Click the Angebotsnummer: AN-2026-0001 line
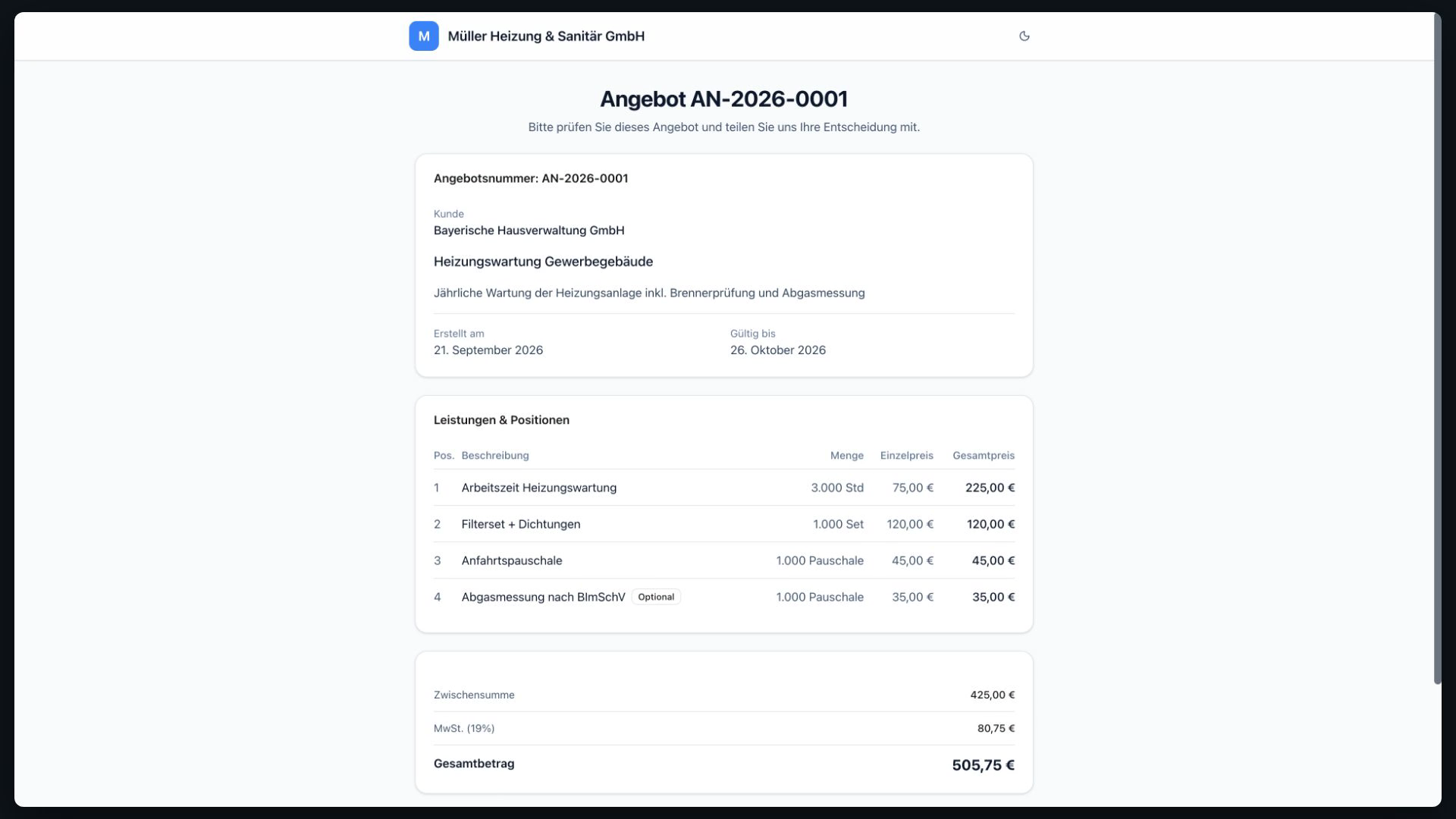Viewport: 1456px width, 819px height. pos(531,178)
